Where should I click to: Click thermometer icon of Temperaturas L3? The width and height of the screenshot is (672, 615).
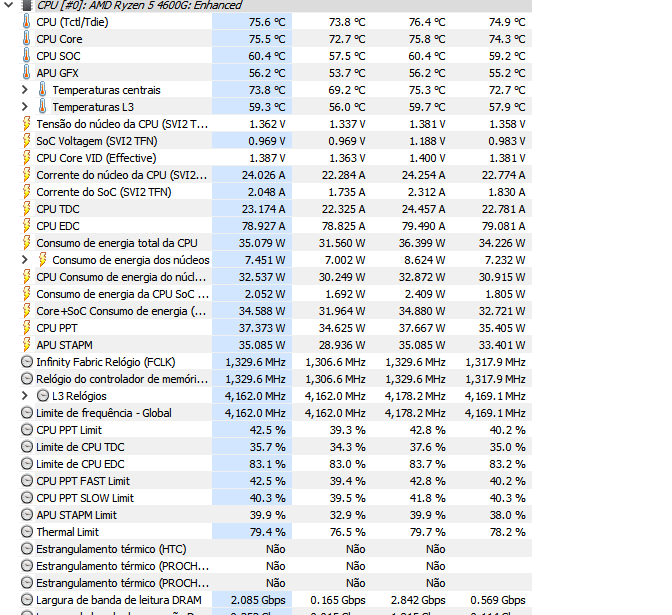(42, 107)
